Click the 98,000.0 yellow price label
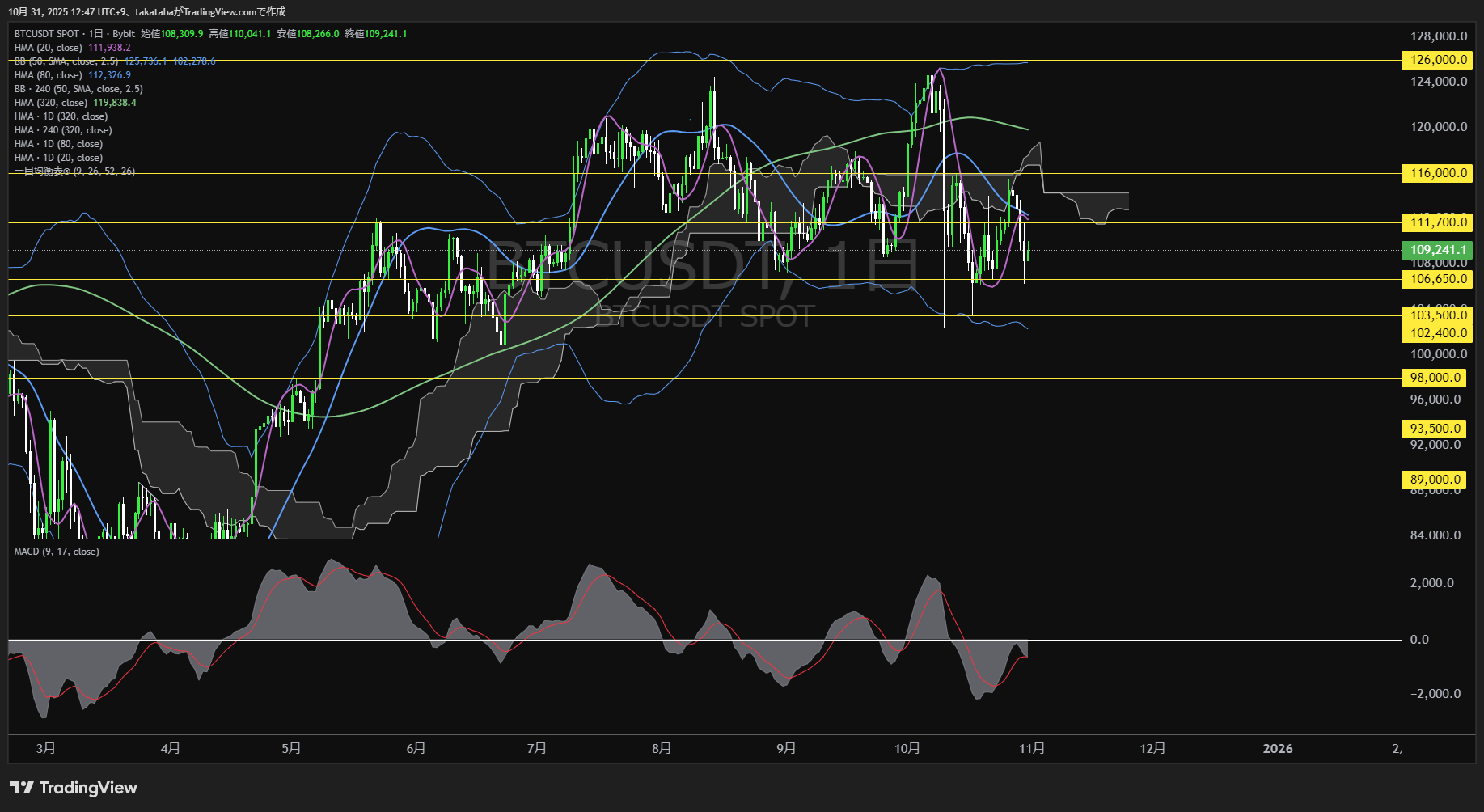Screen dimensions: 1484x812 click(x=1435, y=378)
